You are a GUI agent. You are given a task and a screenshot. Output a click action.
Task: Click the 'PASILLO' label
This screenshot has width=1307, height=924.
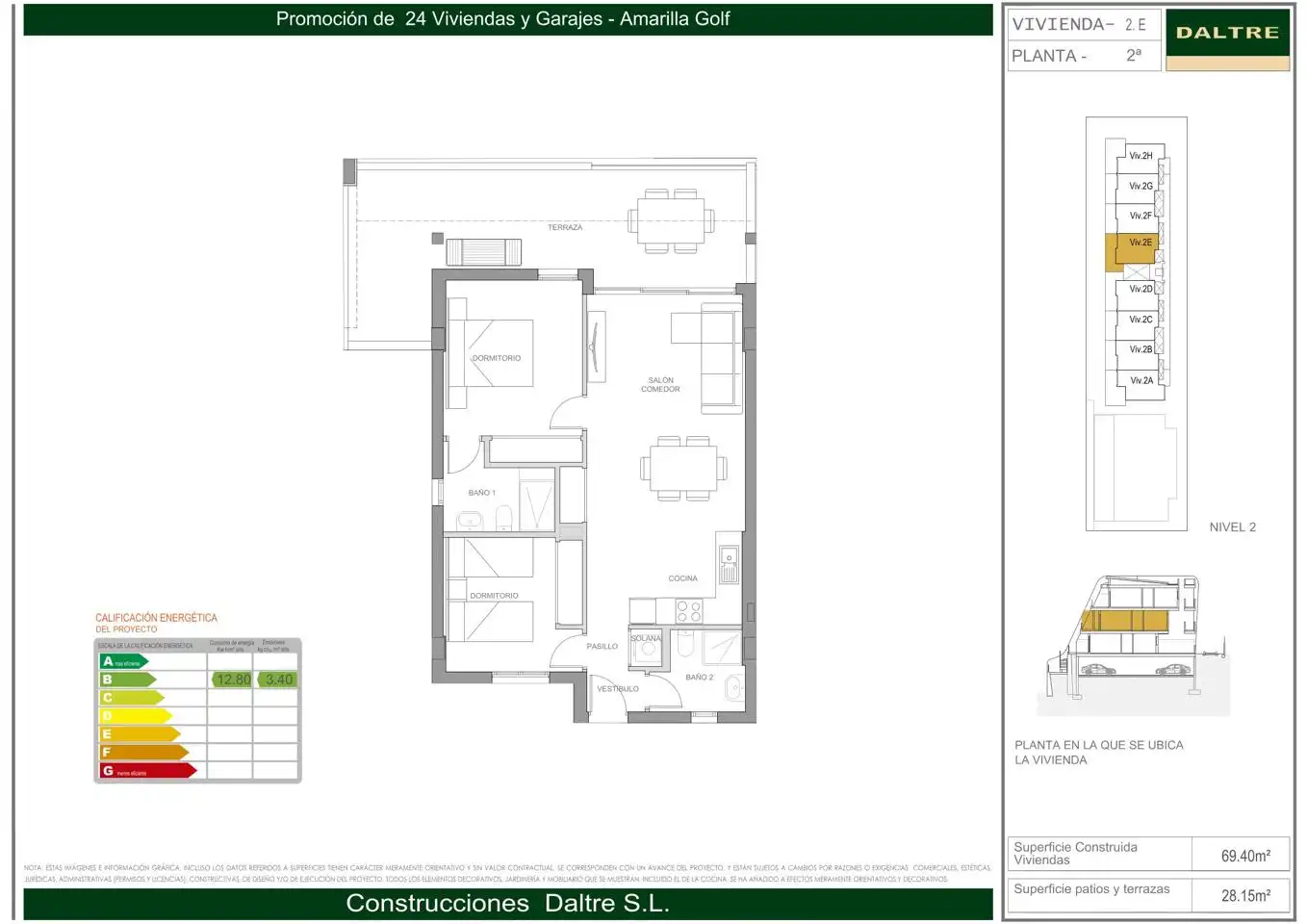coord(602,647)
